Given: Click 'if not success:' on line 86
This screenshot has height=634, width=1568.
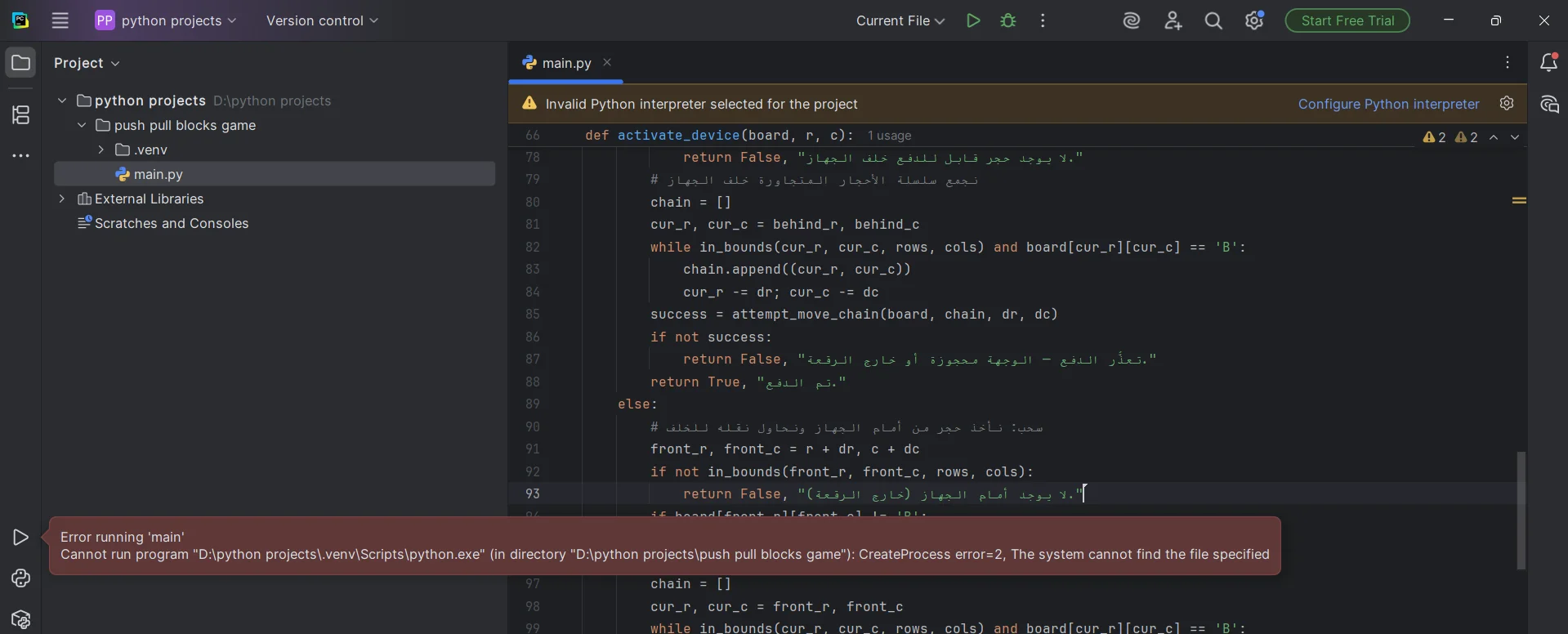Looking at the screenshot, I should click(x=711, y=337).
